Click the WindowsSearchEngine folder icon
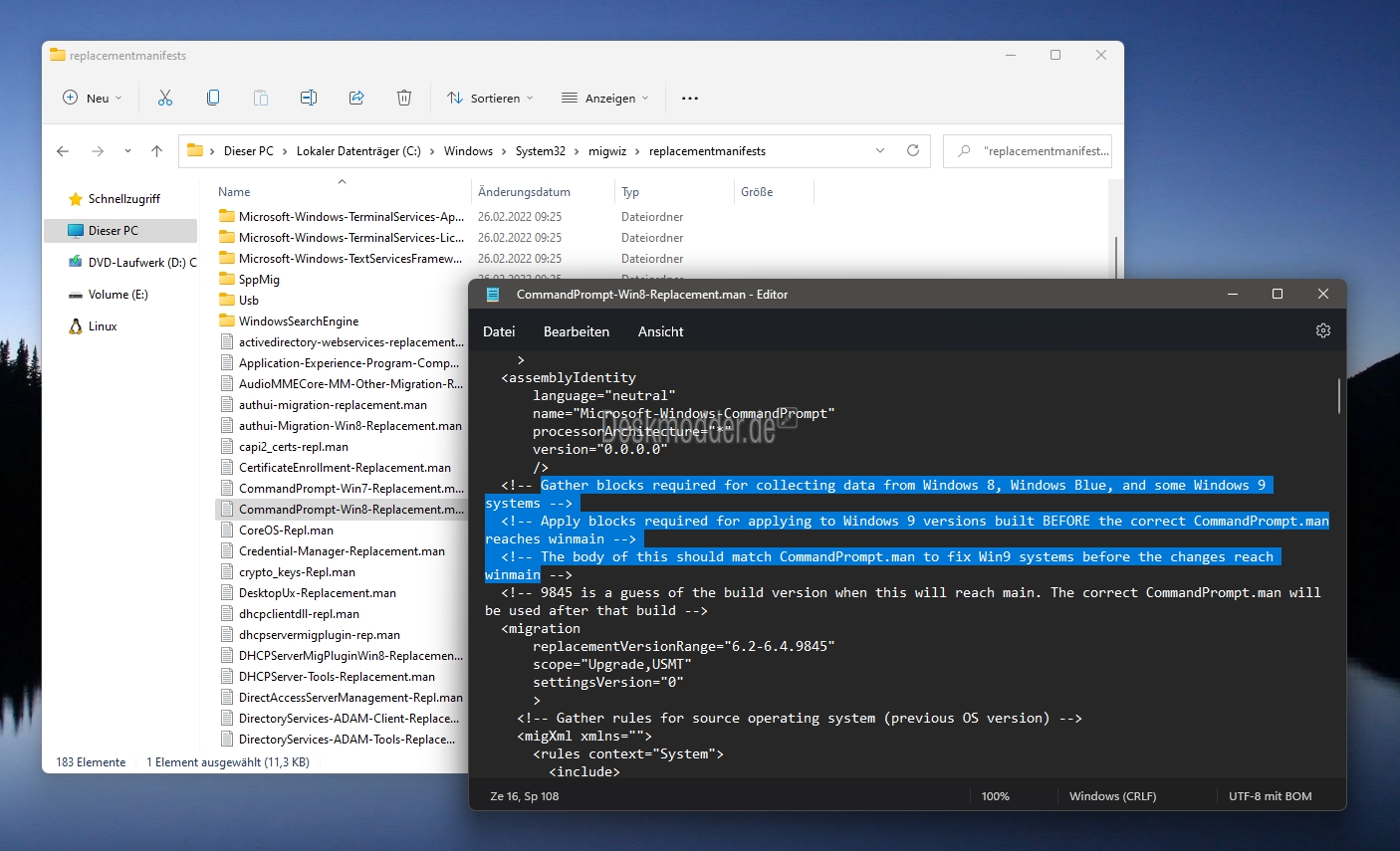Viewport: 1400px width, 851px height. coord(227,321)
